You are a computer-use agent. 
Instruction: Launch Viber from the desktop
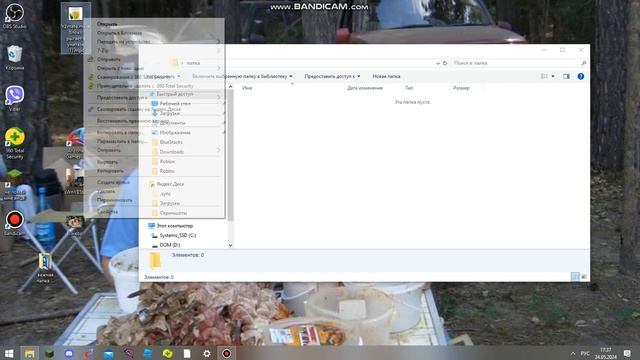click(x=14, y=98)
